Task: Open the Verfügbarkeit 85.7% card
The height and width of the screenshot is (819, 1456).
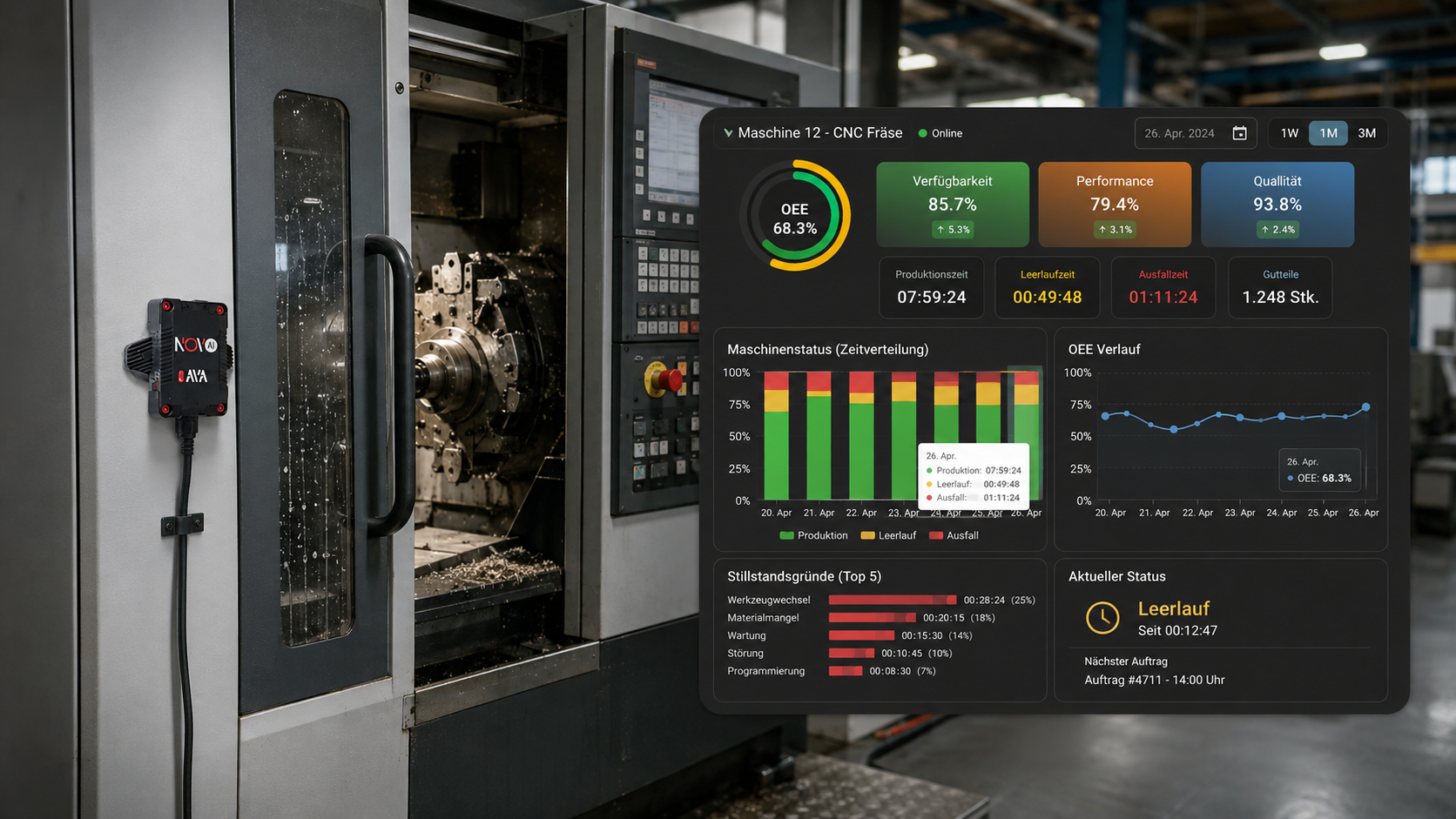Action: (x=953, y=205)
